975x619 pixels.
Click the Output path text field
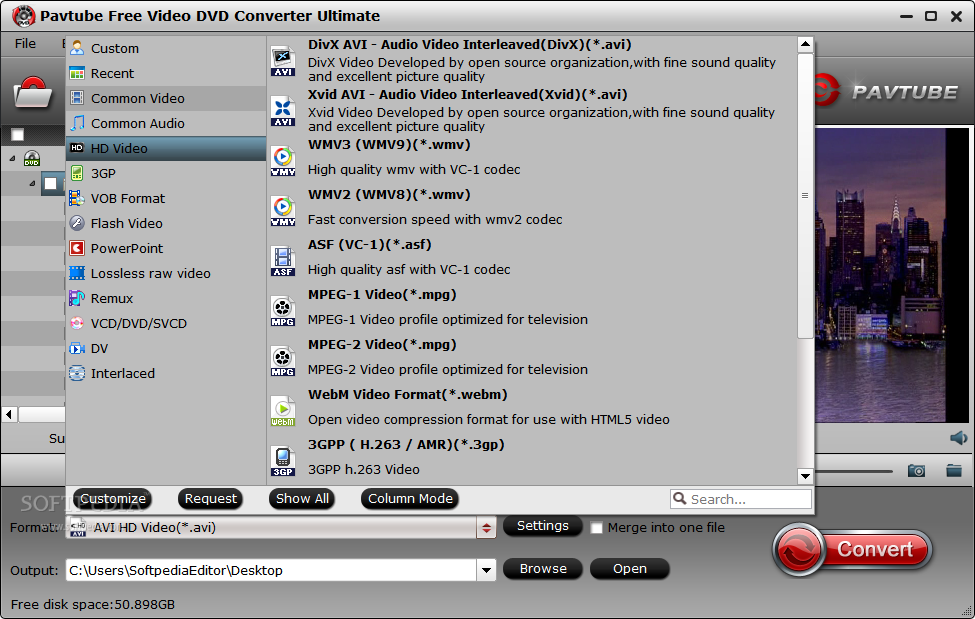[272, 570]
